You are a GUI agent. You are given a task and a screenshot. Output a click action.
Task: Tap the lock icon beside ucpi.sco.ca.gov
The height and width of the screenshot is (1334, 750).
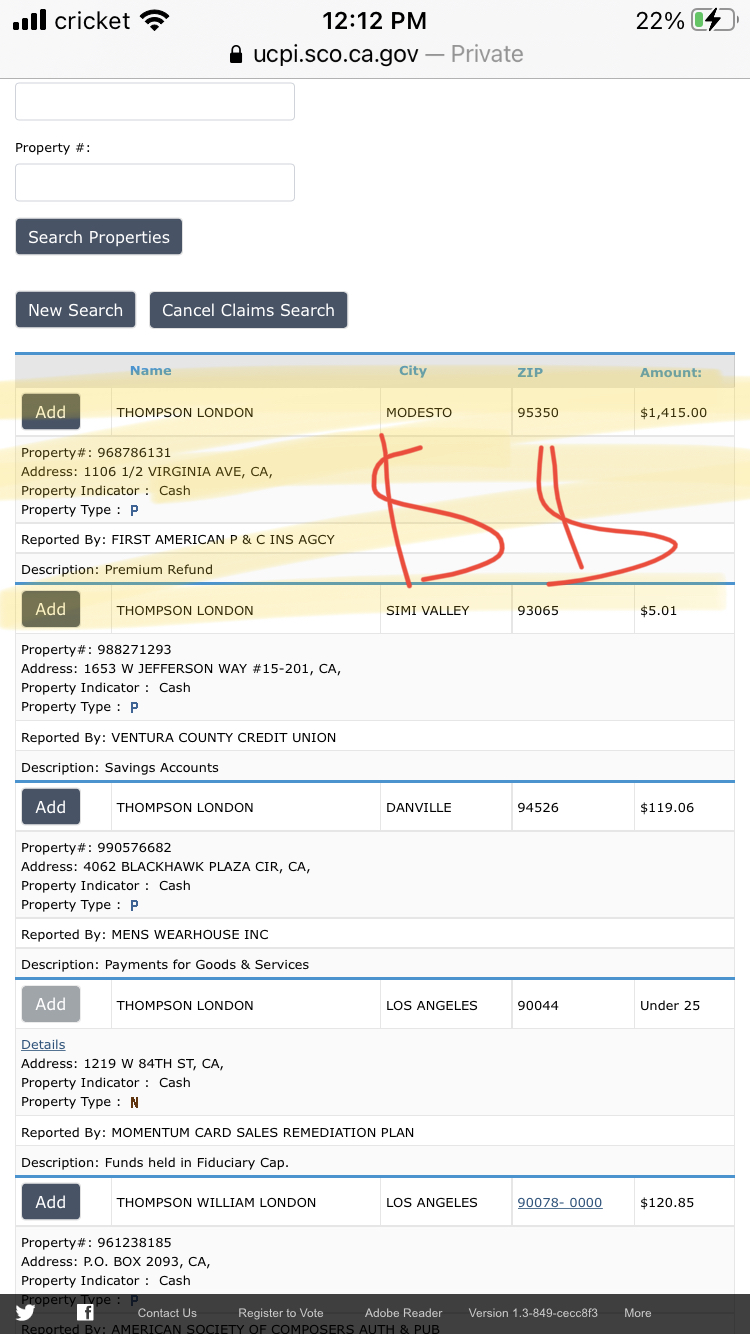point(236,54)
